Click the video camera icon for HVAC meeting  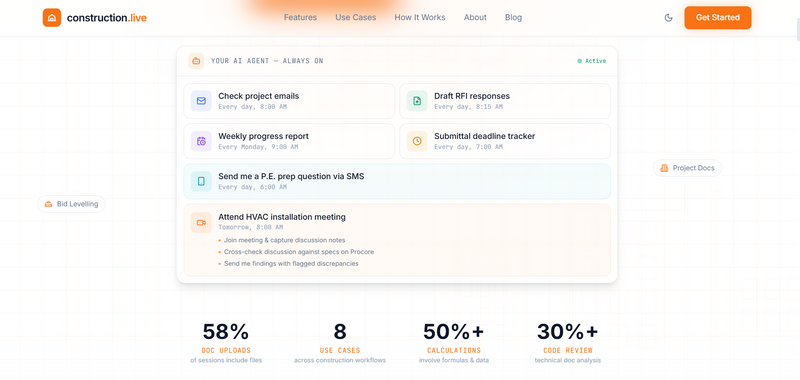[x=201, y=222]
